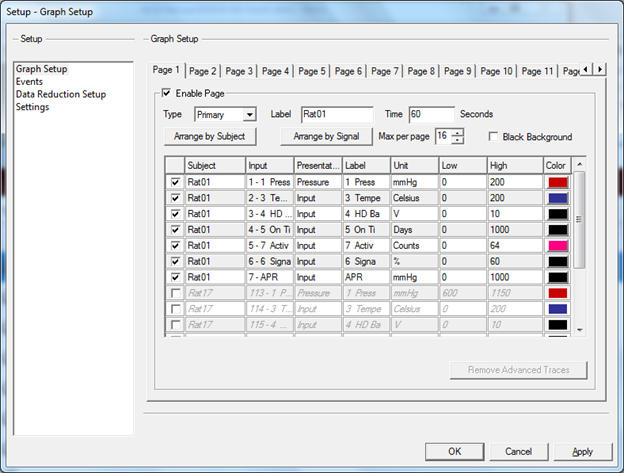Click the Label field containing Rat01
This screenshot has height=473, width=624.
(336, 114)
